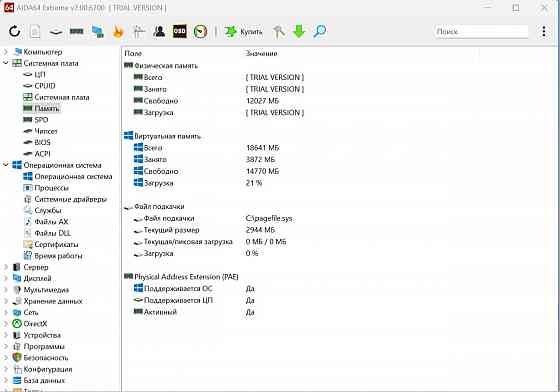This screenshot has width=560, height=392.
Task: Focus the Поиск search field
Action: (481, 31)
